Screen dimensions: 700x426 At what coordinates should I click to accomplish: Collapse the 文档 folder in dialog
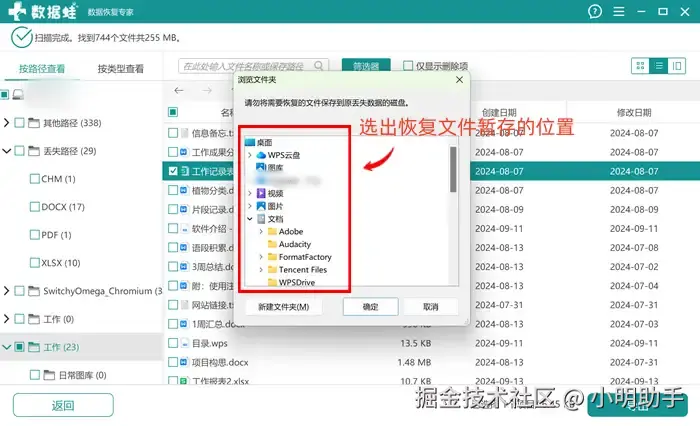click(x=250, y=219)
